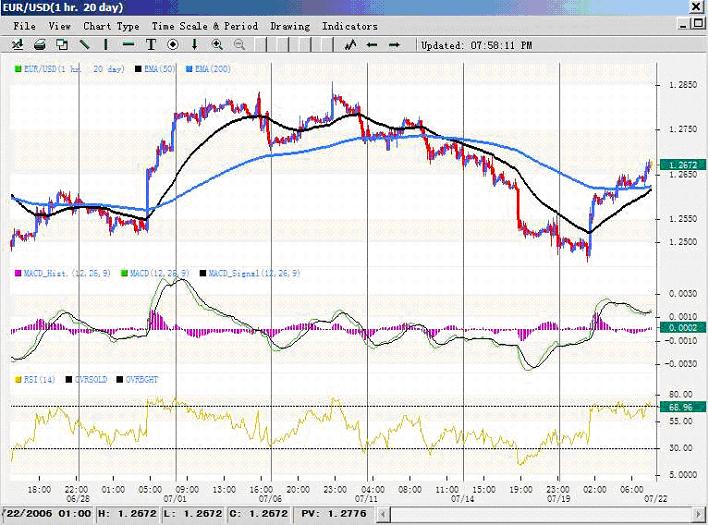708x525 pixels.
Task: Open the View menu
Action: tap(60, 26)
